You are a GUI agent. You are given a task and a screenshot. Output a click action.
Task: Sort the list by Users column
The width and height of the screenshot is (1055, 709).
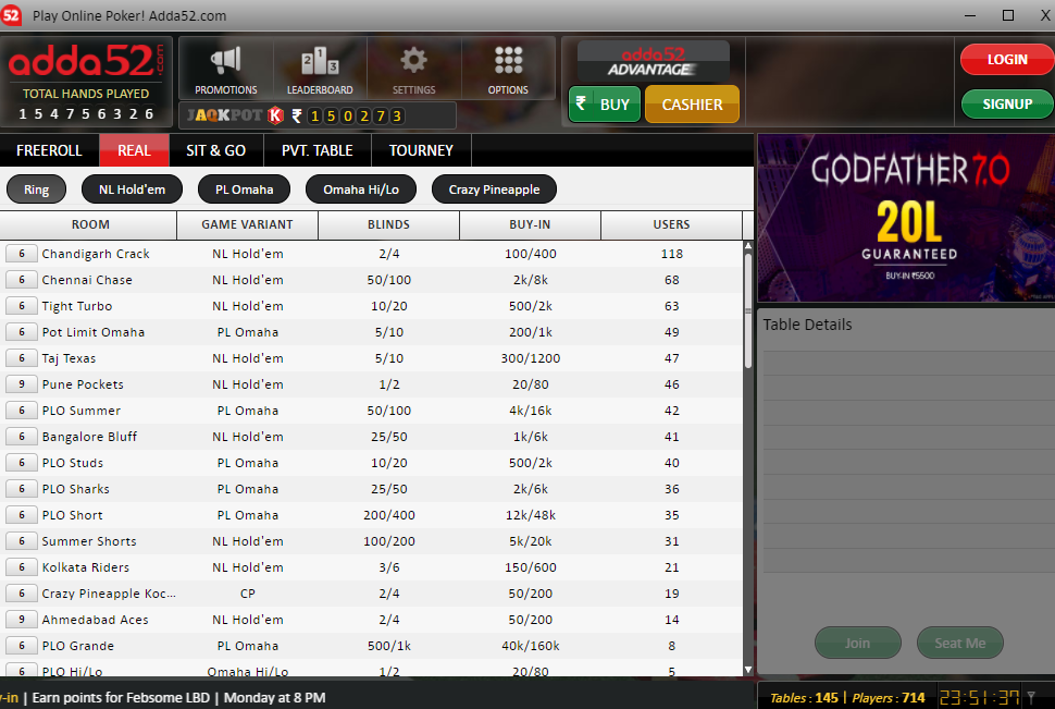click(x=671, y=225)
